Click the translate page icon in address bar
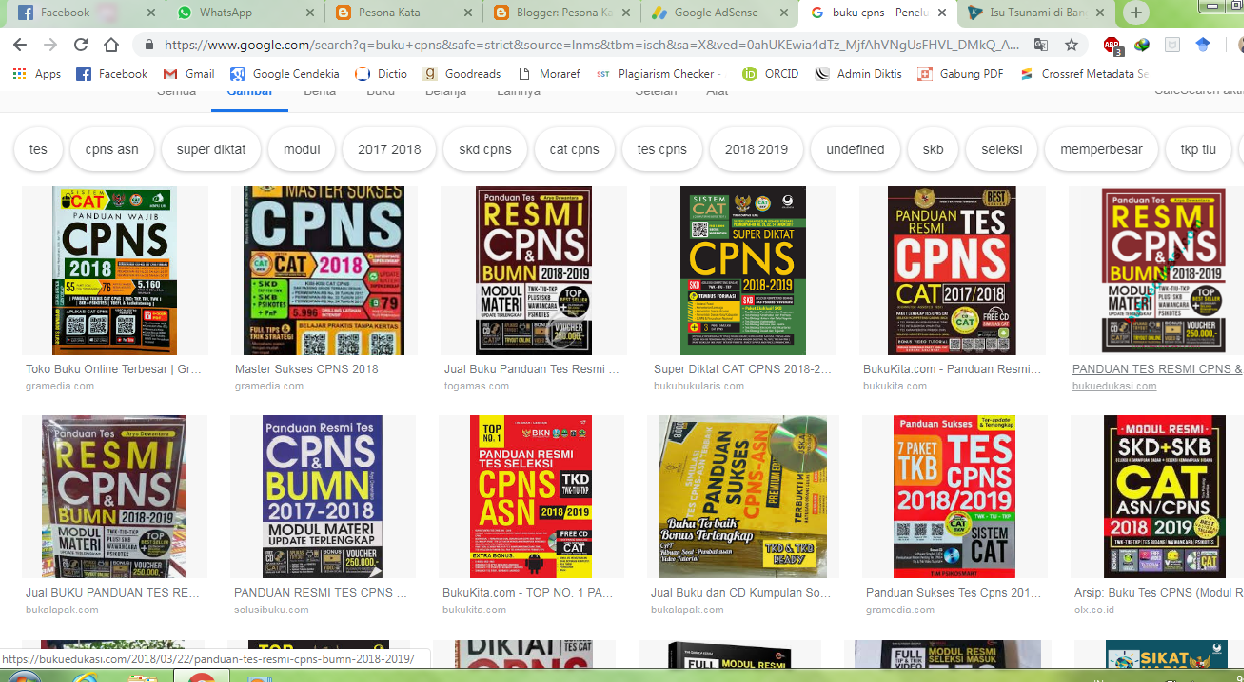The height and width of the screenshot is (682, 1244). (1041, 45)
